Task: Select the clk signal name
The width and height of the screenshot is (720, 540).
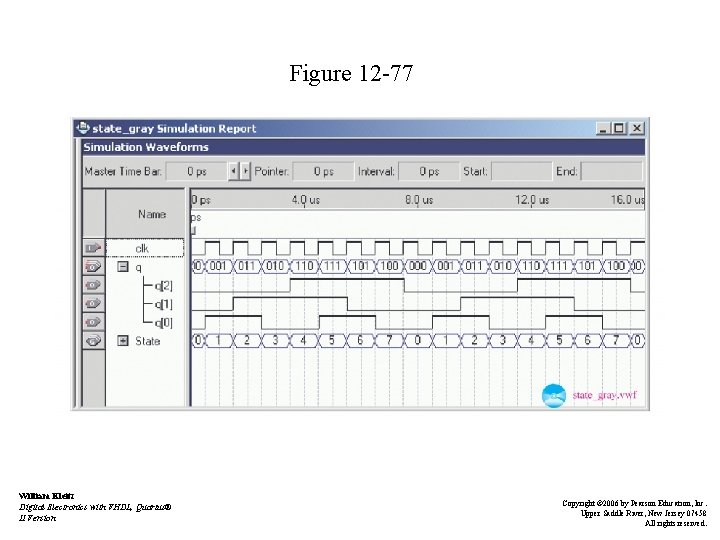Action: (x=142, y=248)
